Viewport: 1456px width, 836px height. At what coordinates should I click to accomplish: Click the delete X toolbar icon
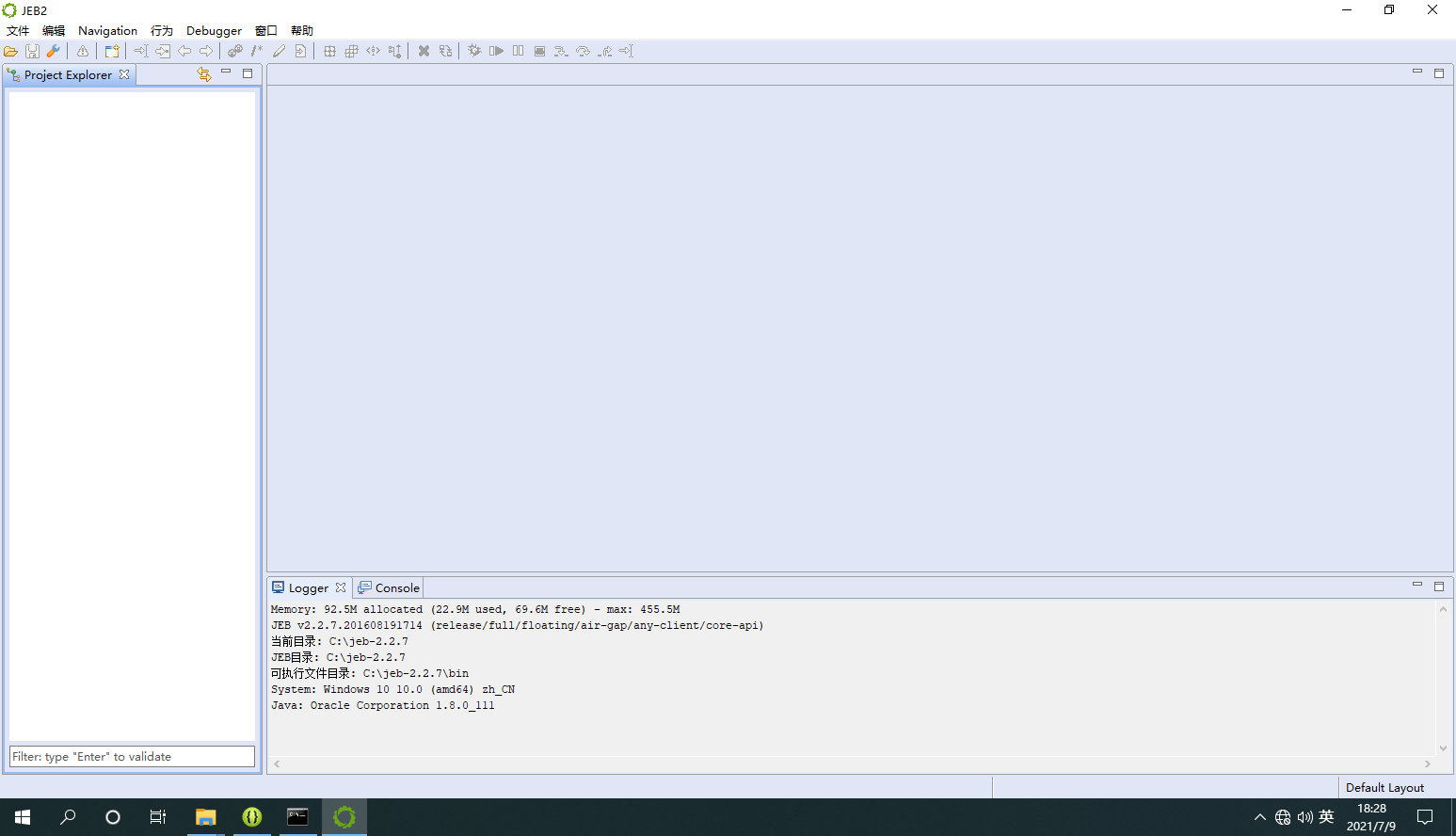pyautogui.click(x=424, y=52)
